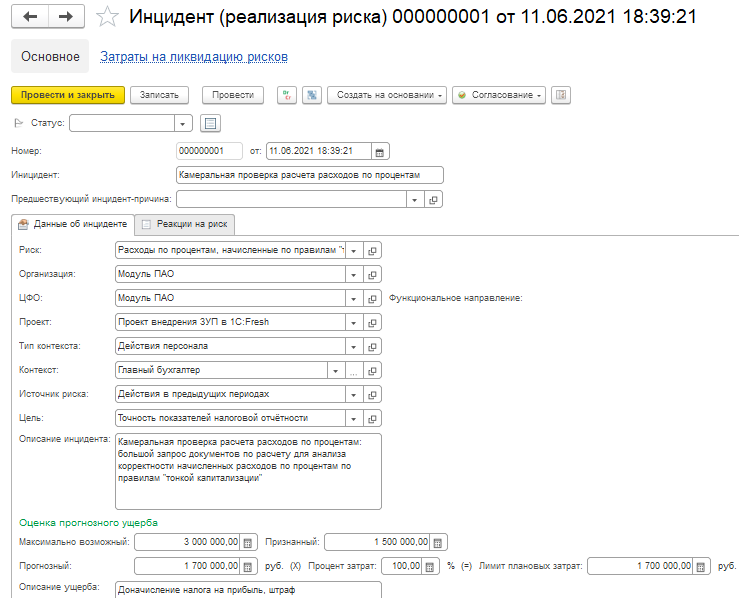
Task: Open calculator for Процент затрат field
Action: [x=430, y=566]
